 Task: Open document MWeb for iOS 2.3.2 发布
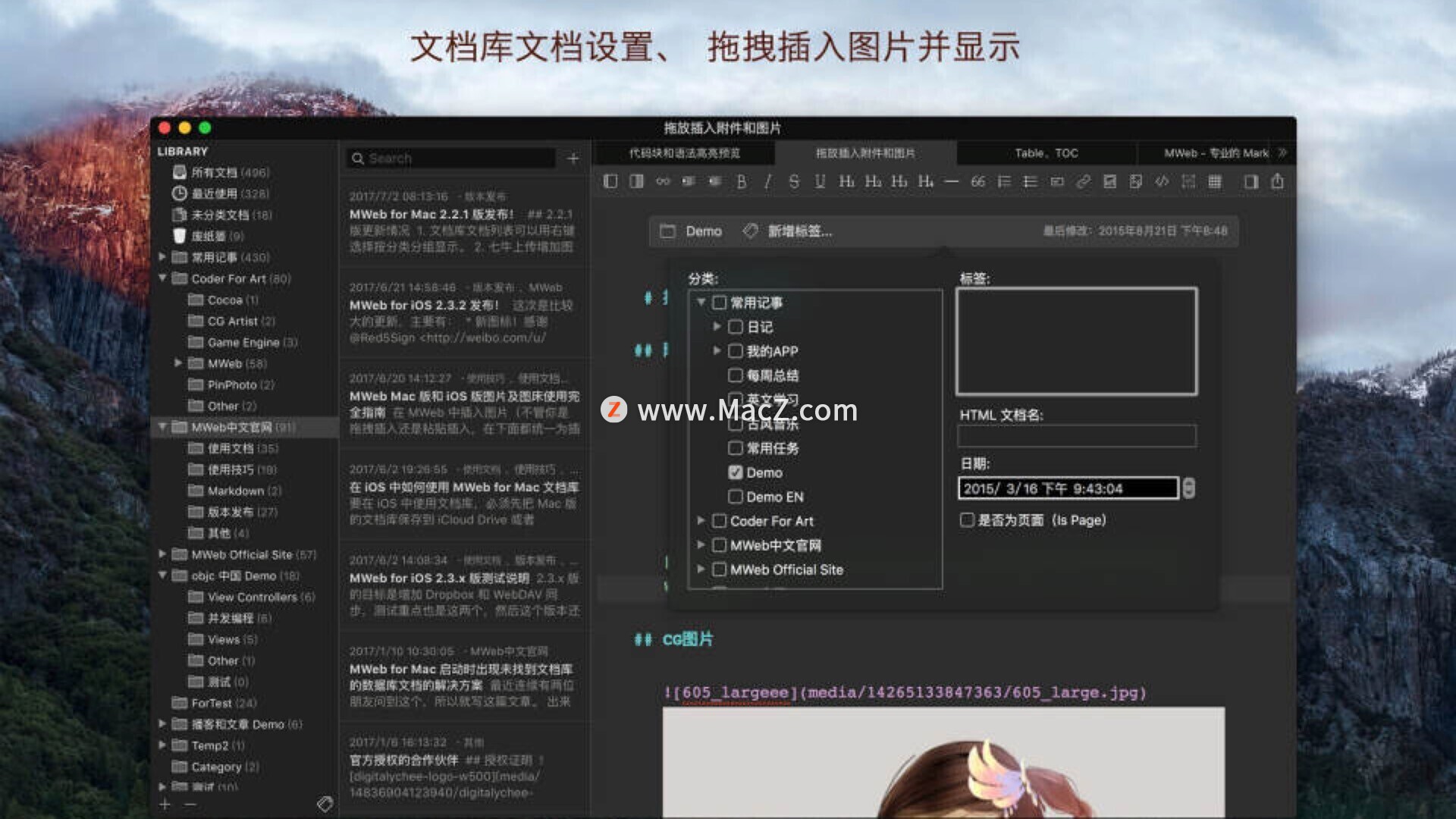pyautogui.click(x=464, y=312)
